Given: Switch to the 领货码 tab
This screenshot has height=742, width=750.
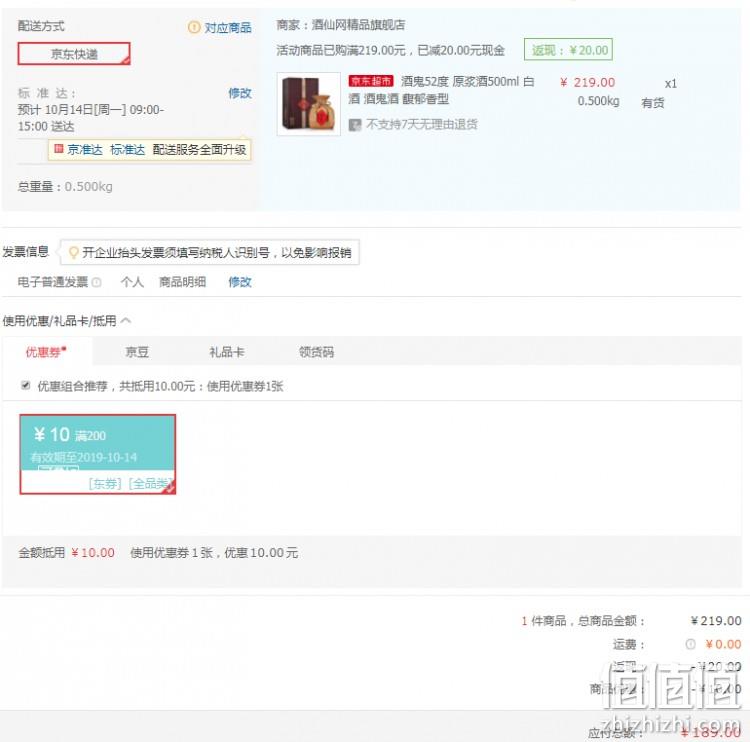Looking at the screenshot, I should click(x=316, y=352).
